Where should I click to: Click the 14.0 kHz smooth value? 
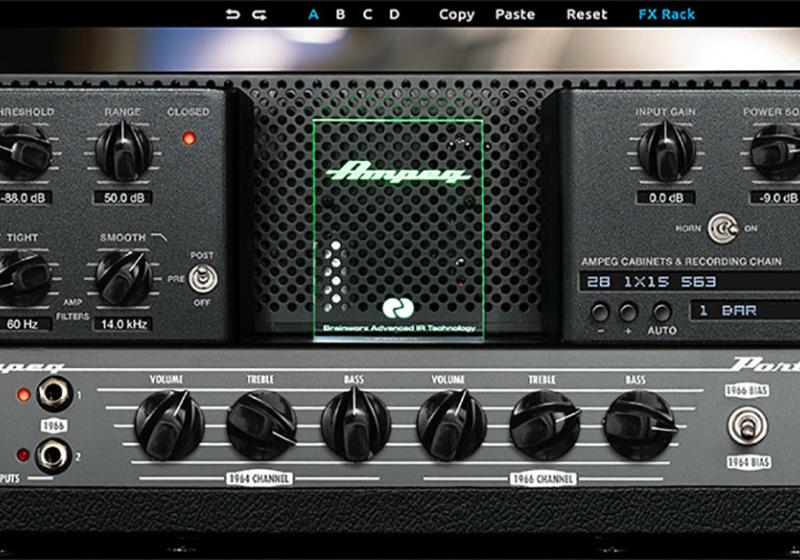pyautogui.click(x=123, y=324)
